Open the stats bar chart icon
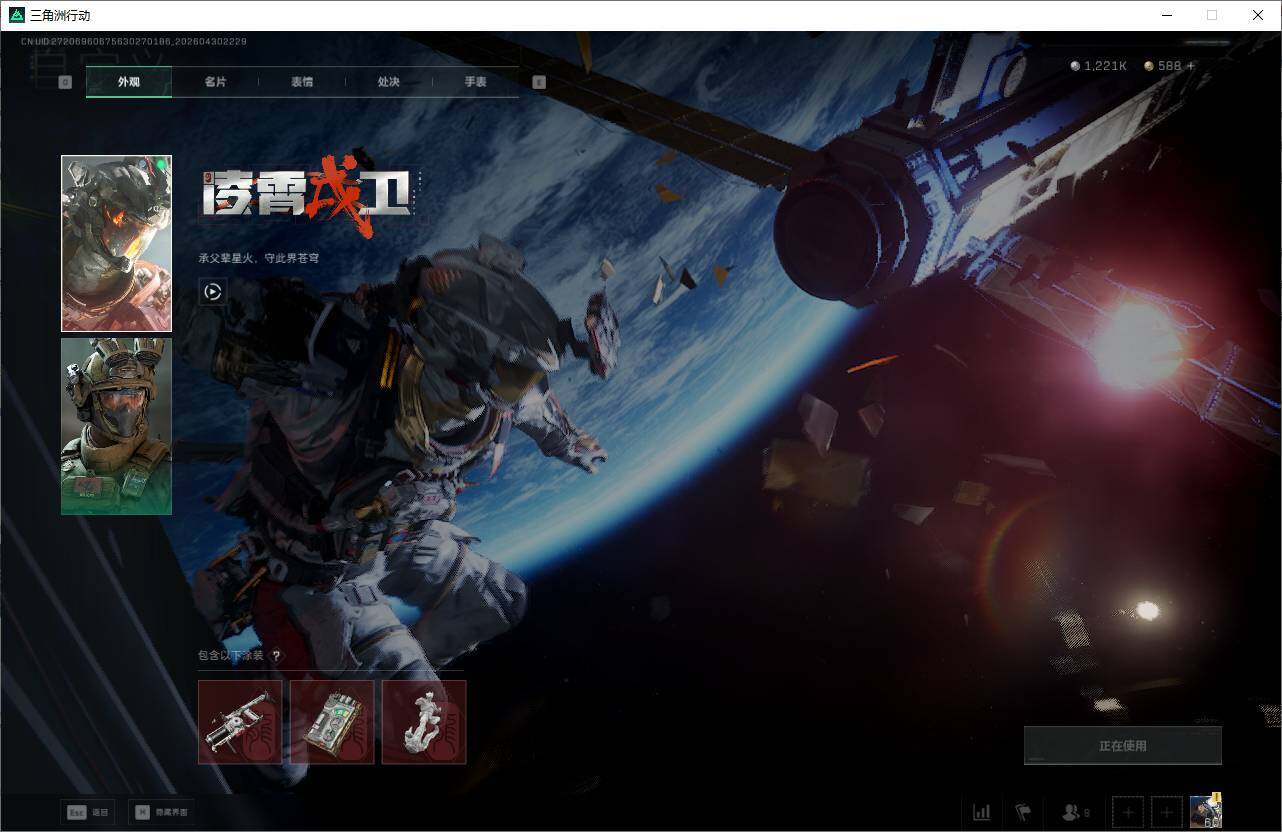Image resolution: width=1282 pixels, height=832 pixels. pyautogui.click(x=982, y=812)
